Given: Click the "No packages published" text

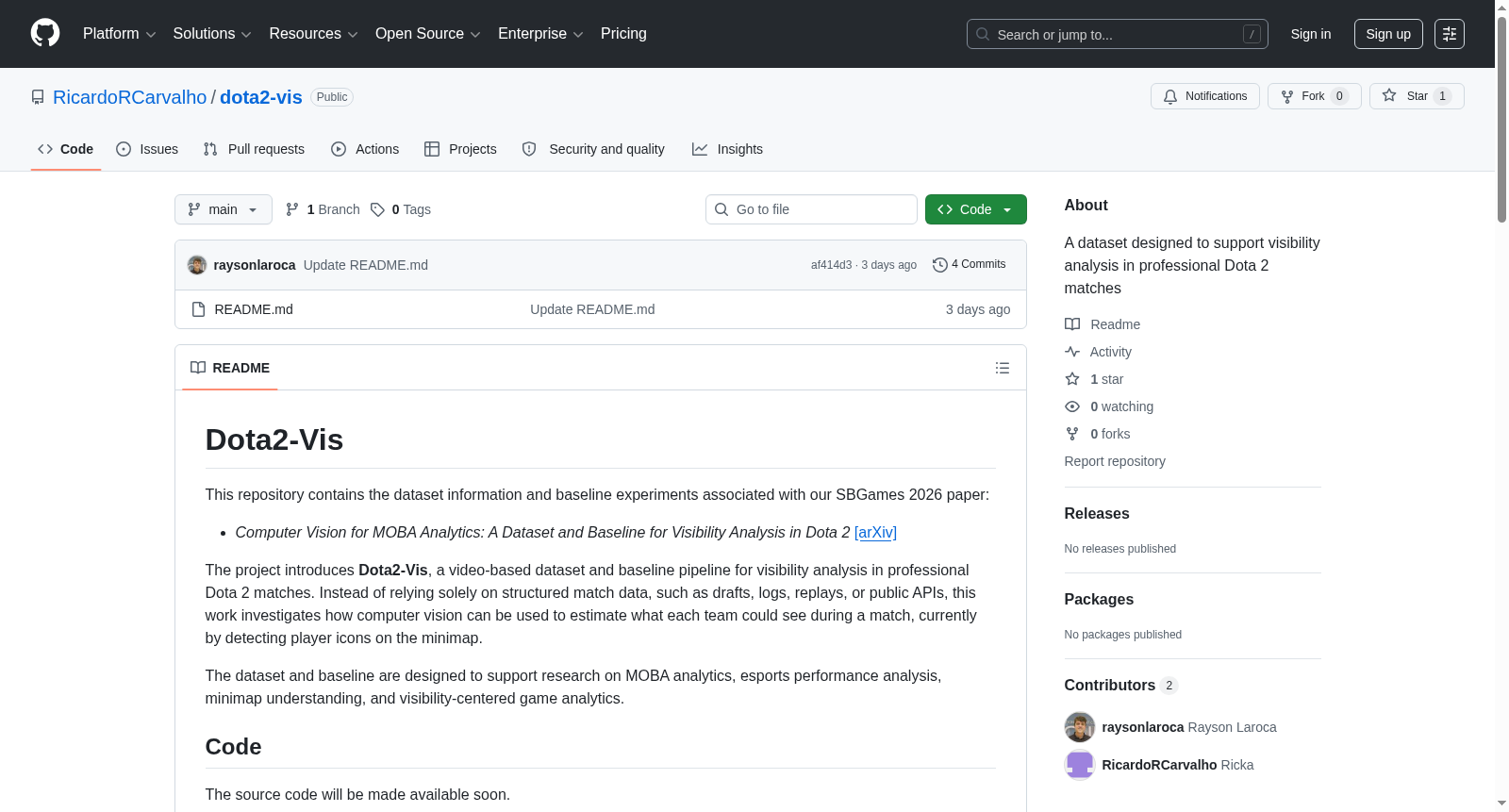Looking at the screenshot, I should tap(1123, 635).
